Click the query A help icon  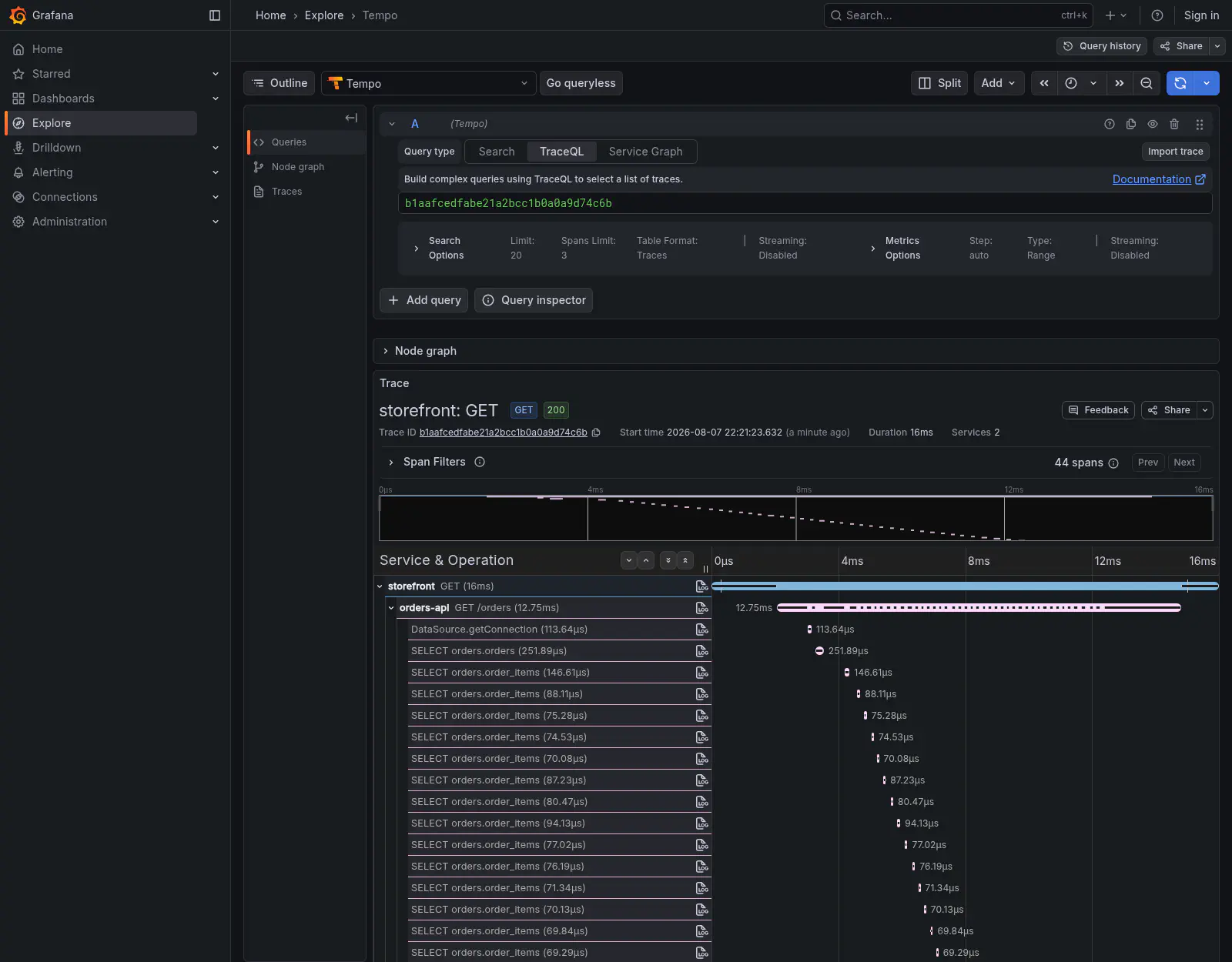pos(1110,124)
